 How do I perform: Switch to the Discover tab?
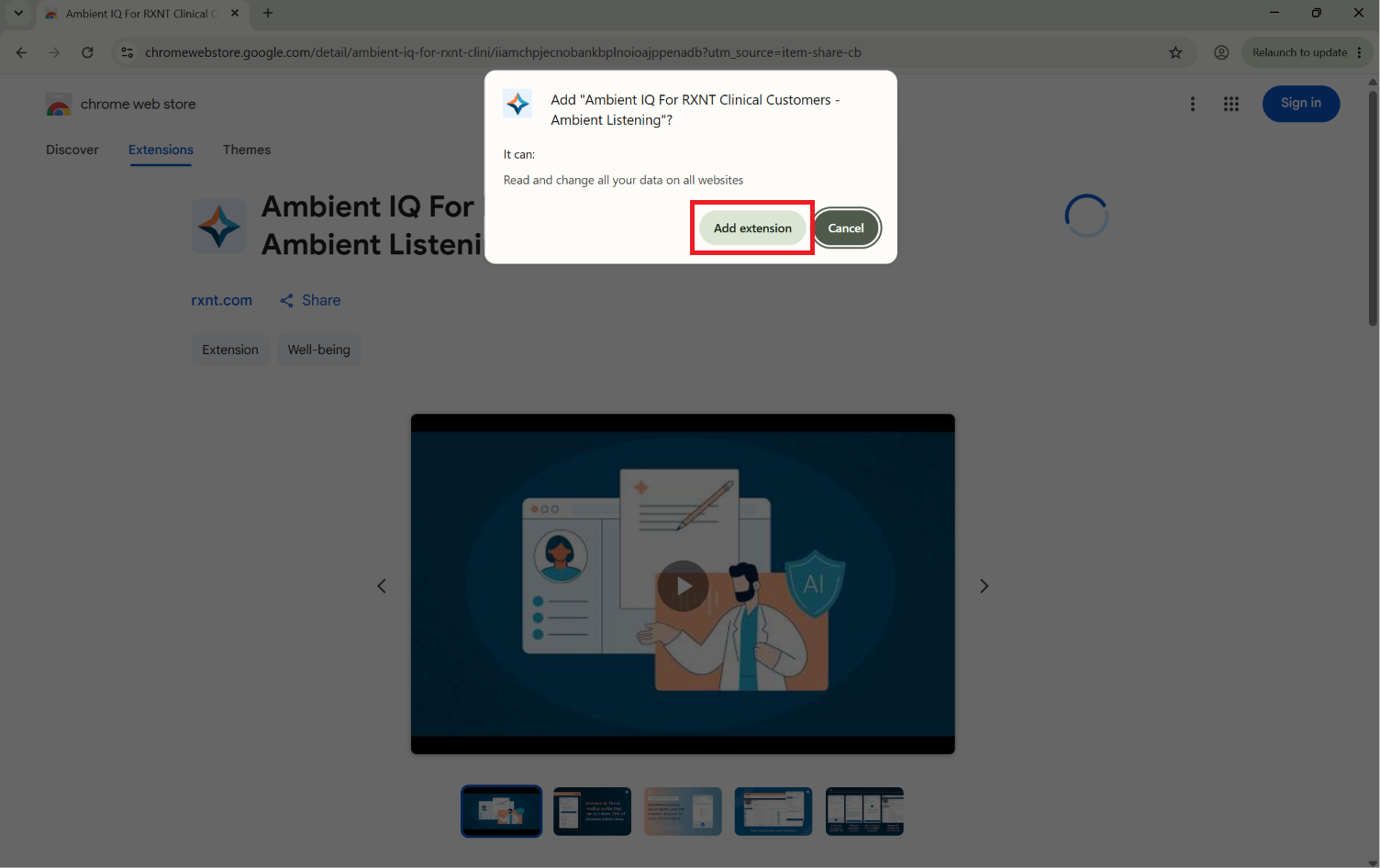click(x=72, y=150)
